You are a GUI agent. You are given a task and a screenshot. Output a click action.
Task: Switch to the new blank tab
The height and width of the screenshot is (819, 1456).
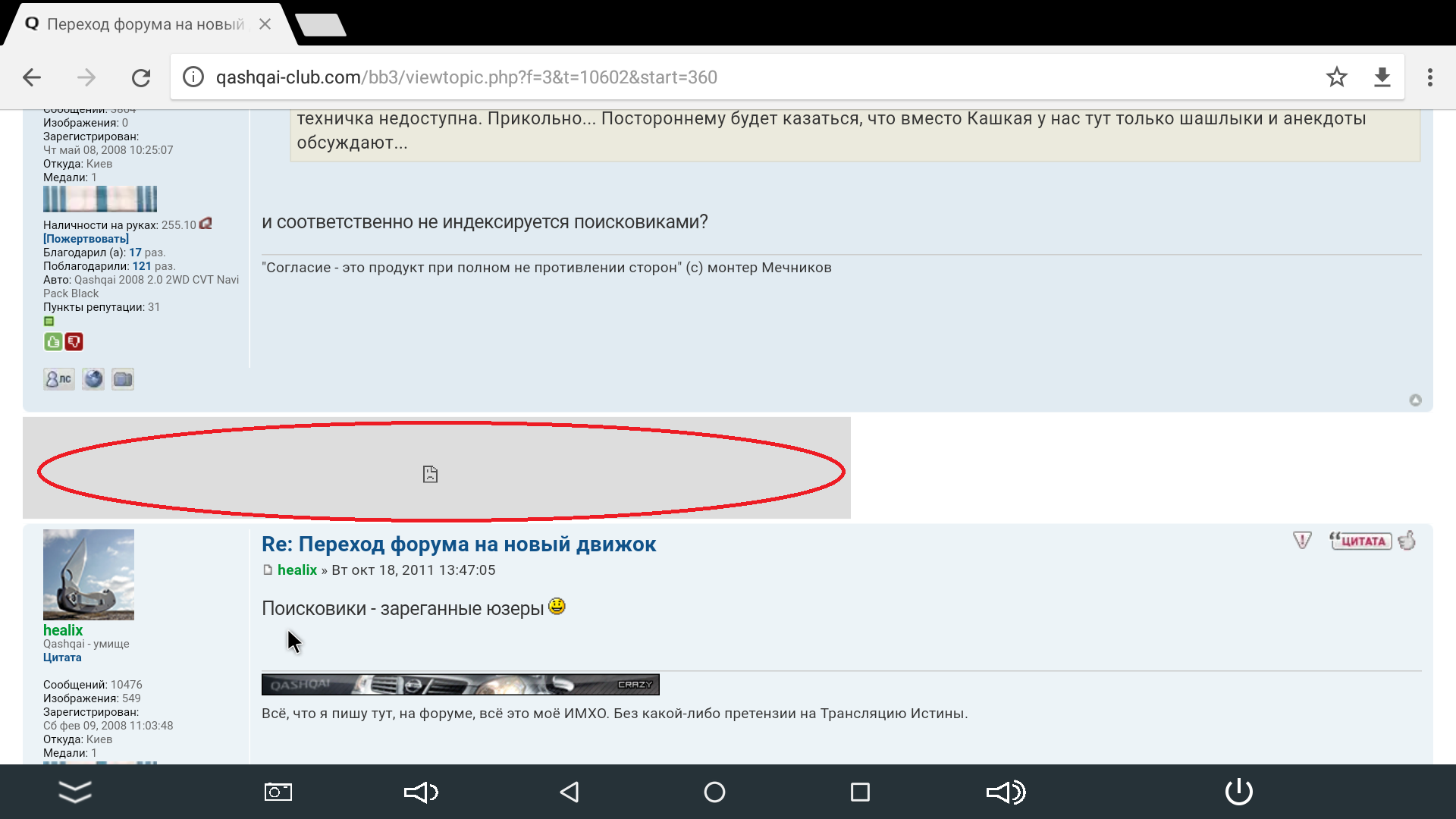coord(322,25)
